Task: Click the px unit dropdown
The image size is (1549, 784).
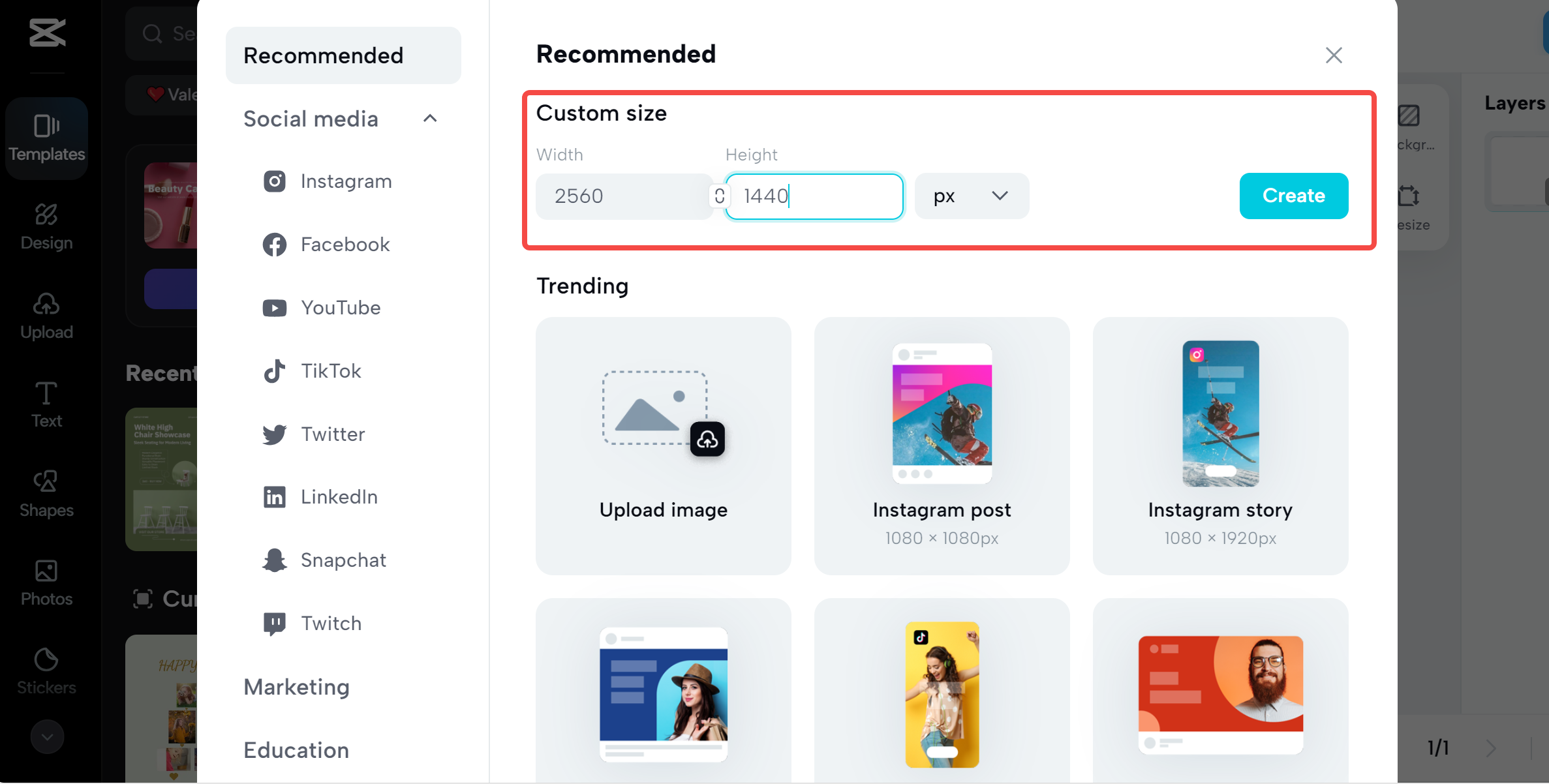Action: (968, 195)
